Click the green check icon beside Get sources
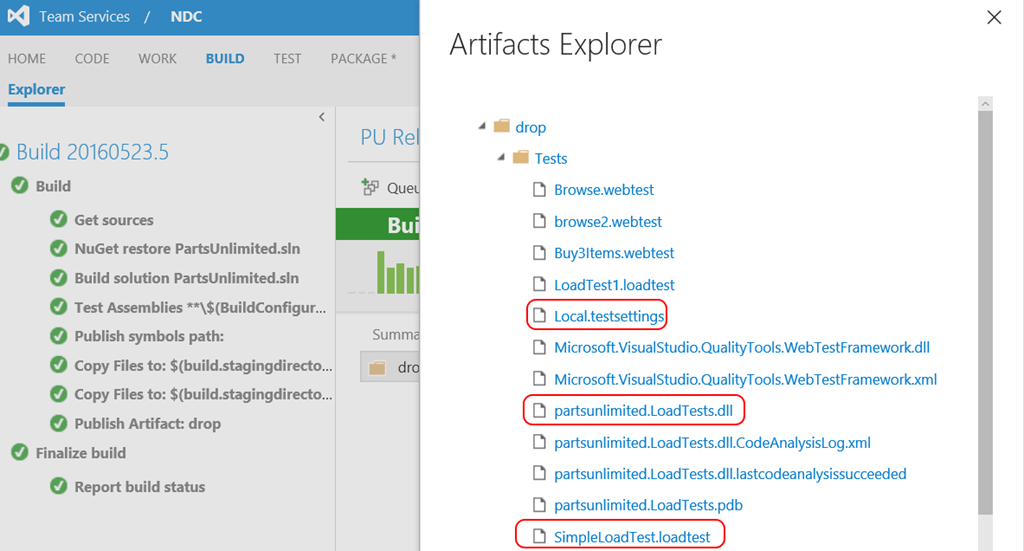This screenshot has width=1024, height=551. [x=58, y=220]
